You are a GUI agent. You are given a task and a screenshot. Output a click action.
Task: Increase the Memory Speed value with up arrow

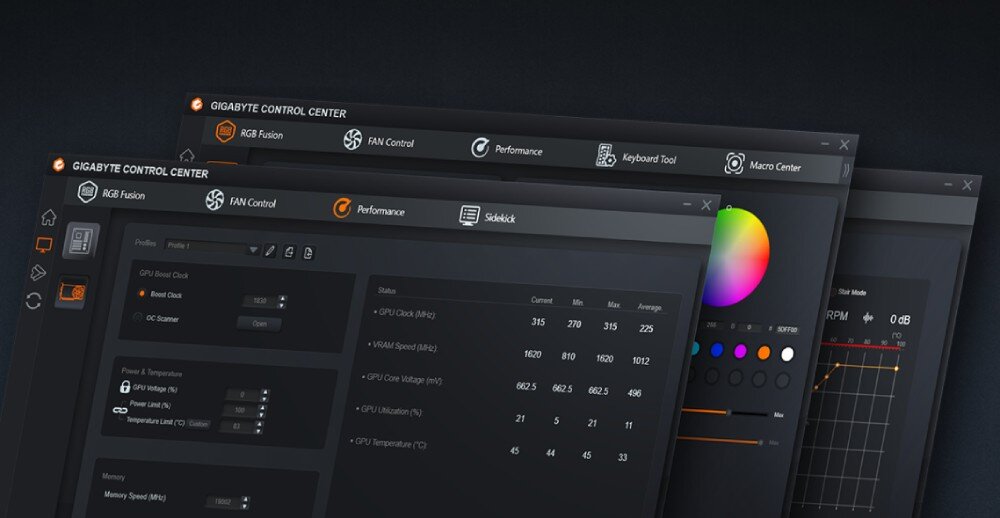(246, 500)
